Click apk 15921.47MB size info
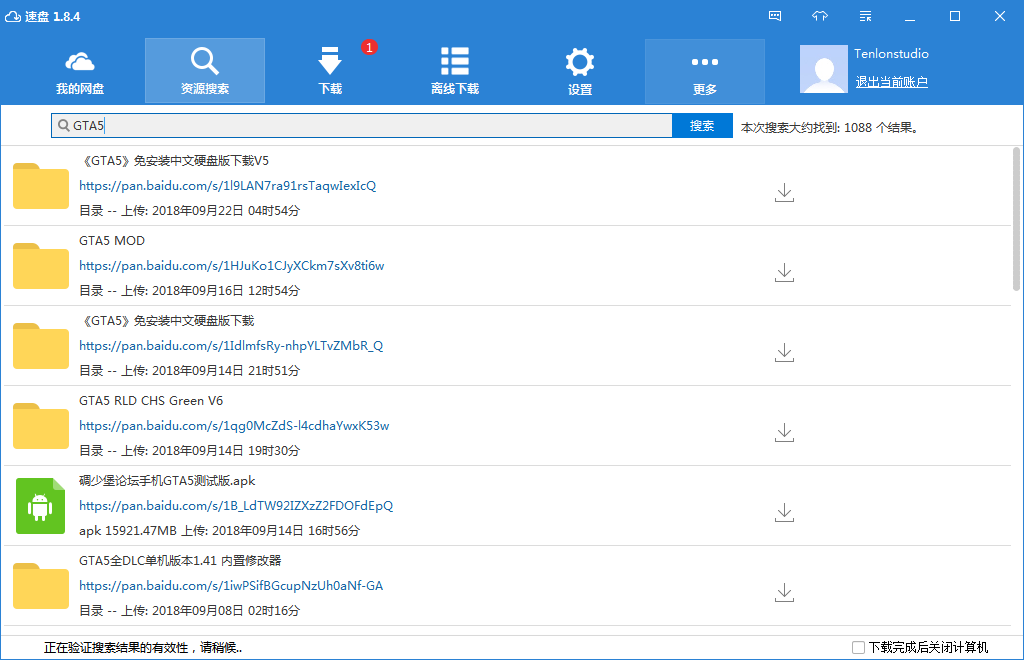1024x660 pixels. point(128,531)
